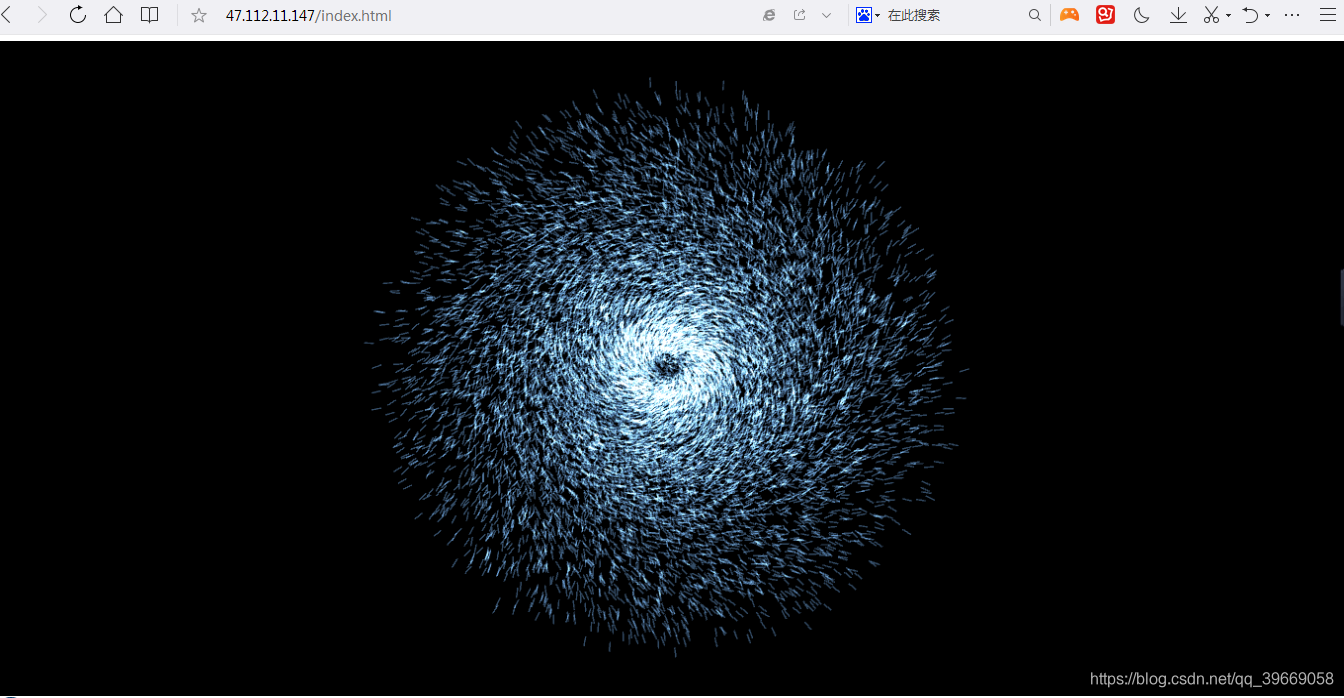Click the address bar URL 47.112.11.147/index.html
The height and width of the screenshot is (698, 1344).
(x=309, y=15)
